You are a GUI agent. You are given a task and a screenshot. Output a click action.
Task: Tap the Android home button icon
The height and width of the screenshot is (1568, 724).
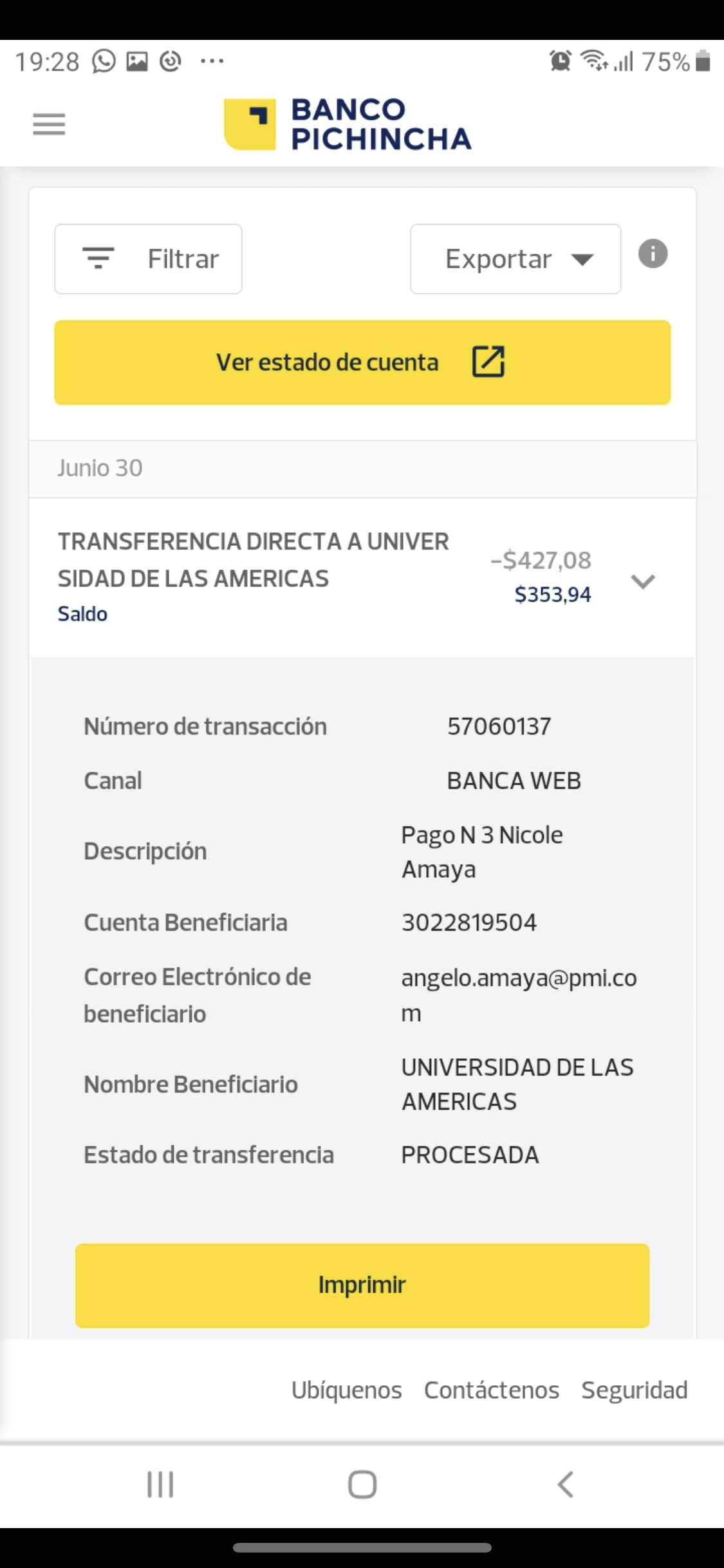[362, 1485]
